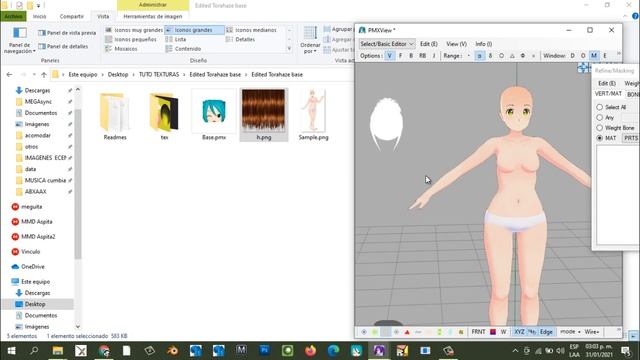Click the PRTS button in masking panel
This screenshot has width=640, height=360.
click(x=631, y=138)
